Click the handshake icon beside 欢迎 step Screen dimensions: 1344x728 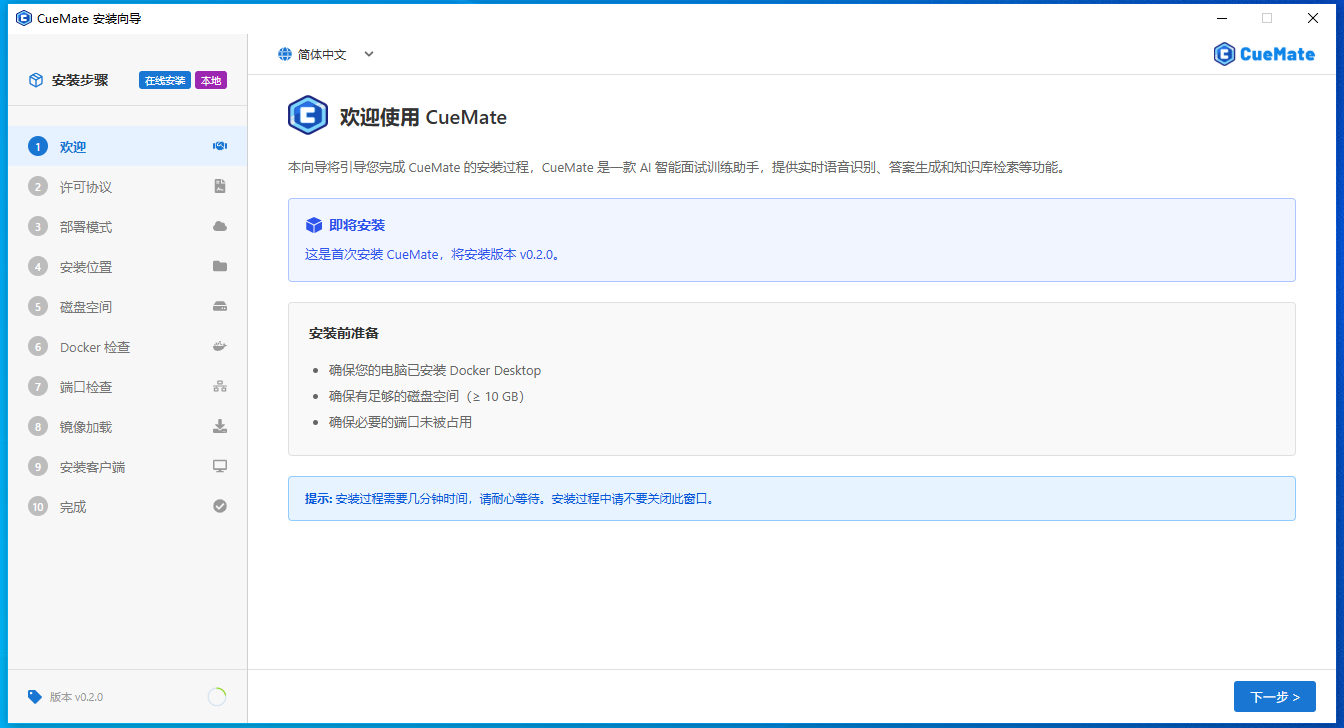pyautogui.click(x=220, y=146)
